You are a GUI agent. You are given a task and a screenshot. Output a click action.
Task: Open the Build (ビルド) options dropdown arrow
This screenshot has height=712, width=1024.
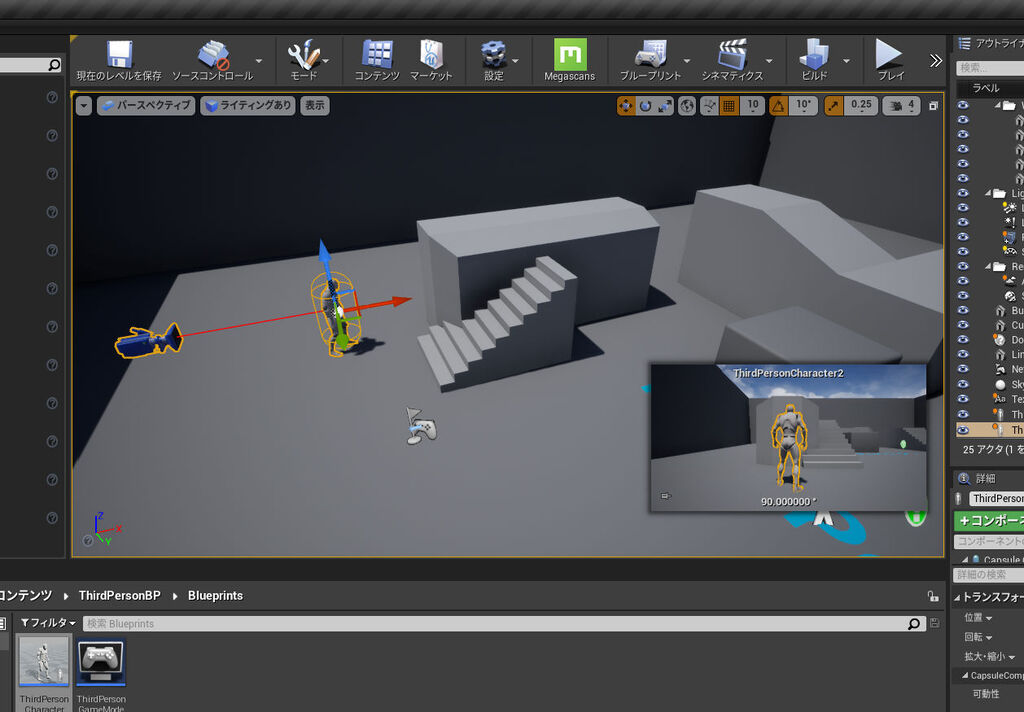pos(846,61)
